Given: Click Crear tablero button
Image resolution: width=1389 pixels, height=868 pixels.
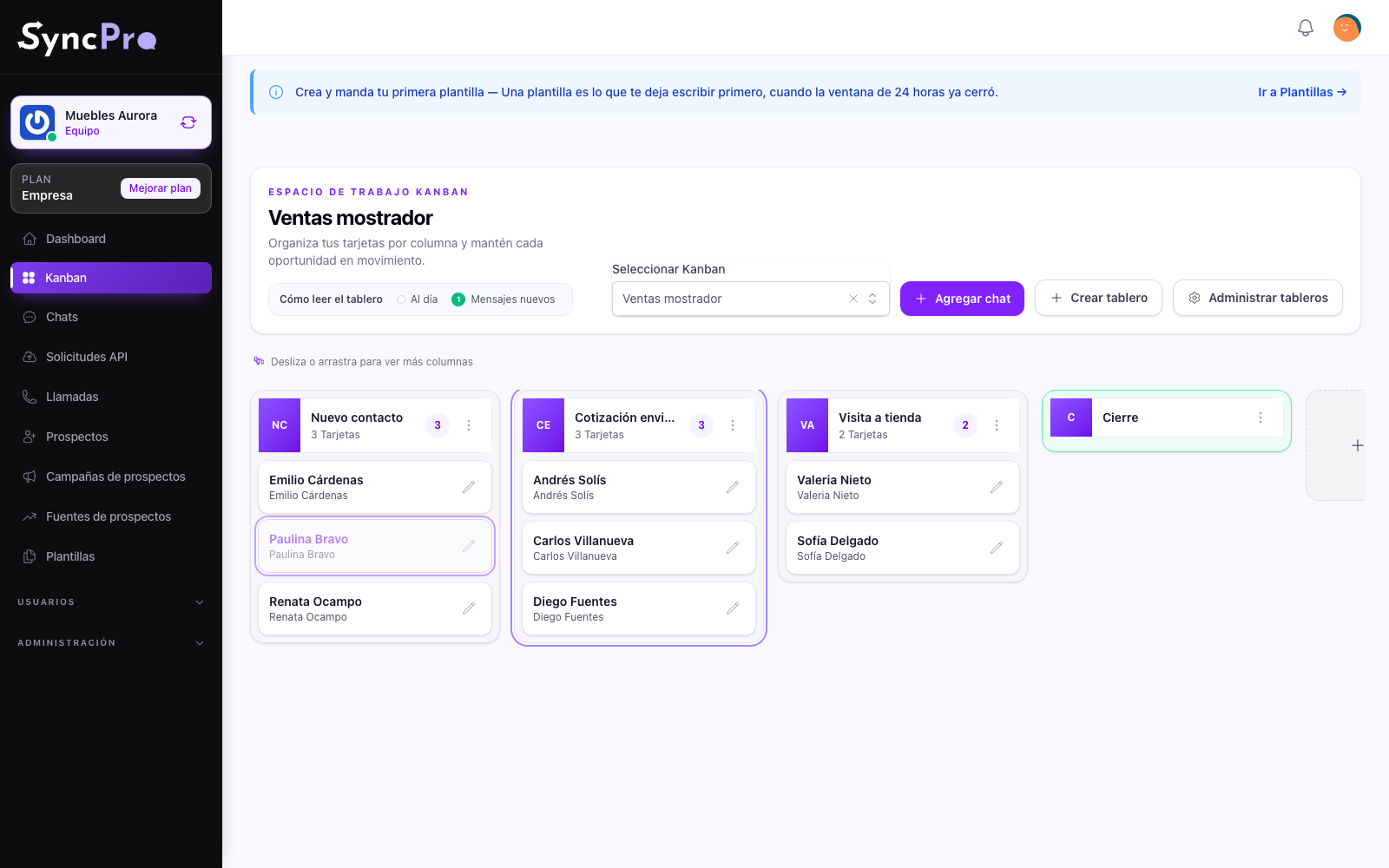Looking at the screenshot, I should 1098,298.
